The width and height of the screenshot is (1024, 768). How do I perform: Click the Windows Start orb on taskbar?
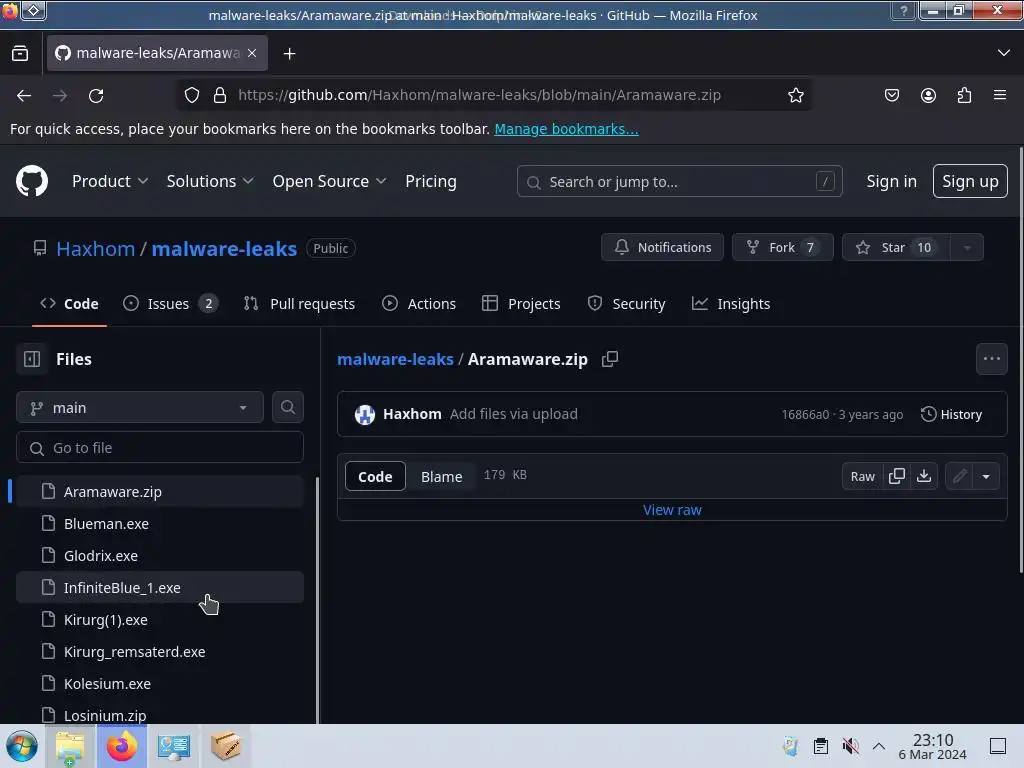pos(22,746)
